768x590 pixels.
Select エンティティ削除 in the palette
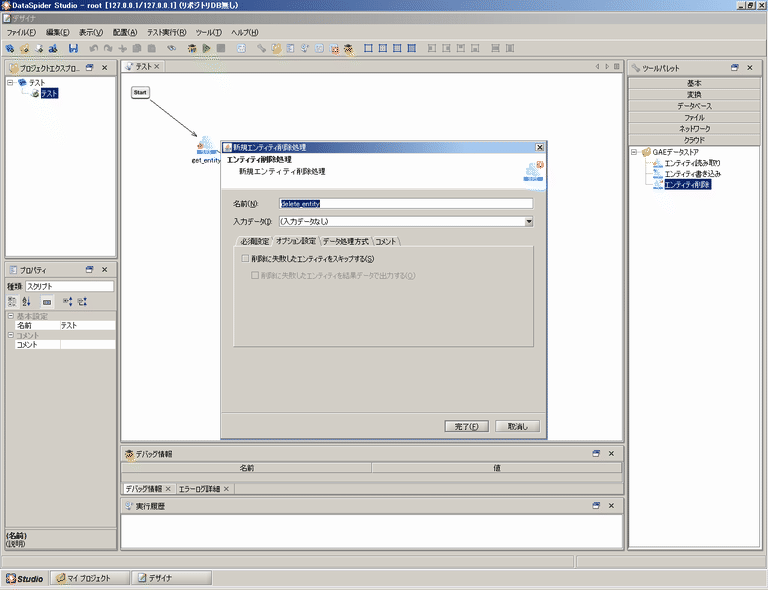point(687,185)
